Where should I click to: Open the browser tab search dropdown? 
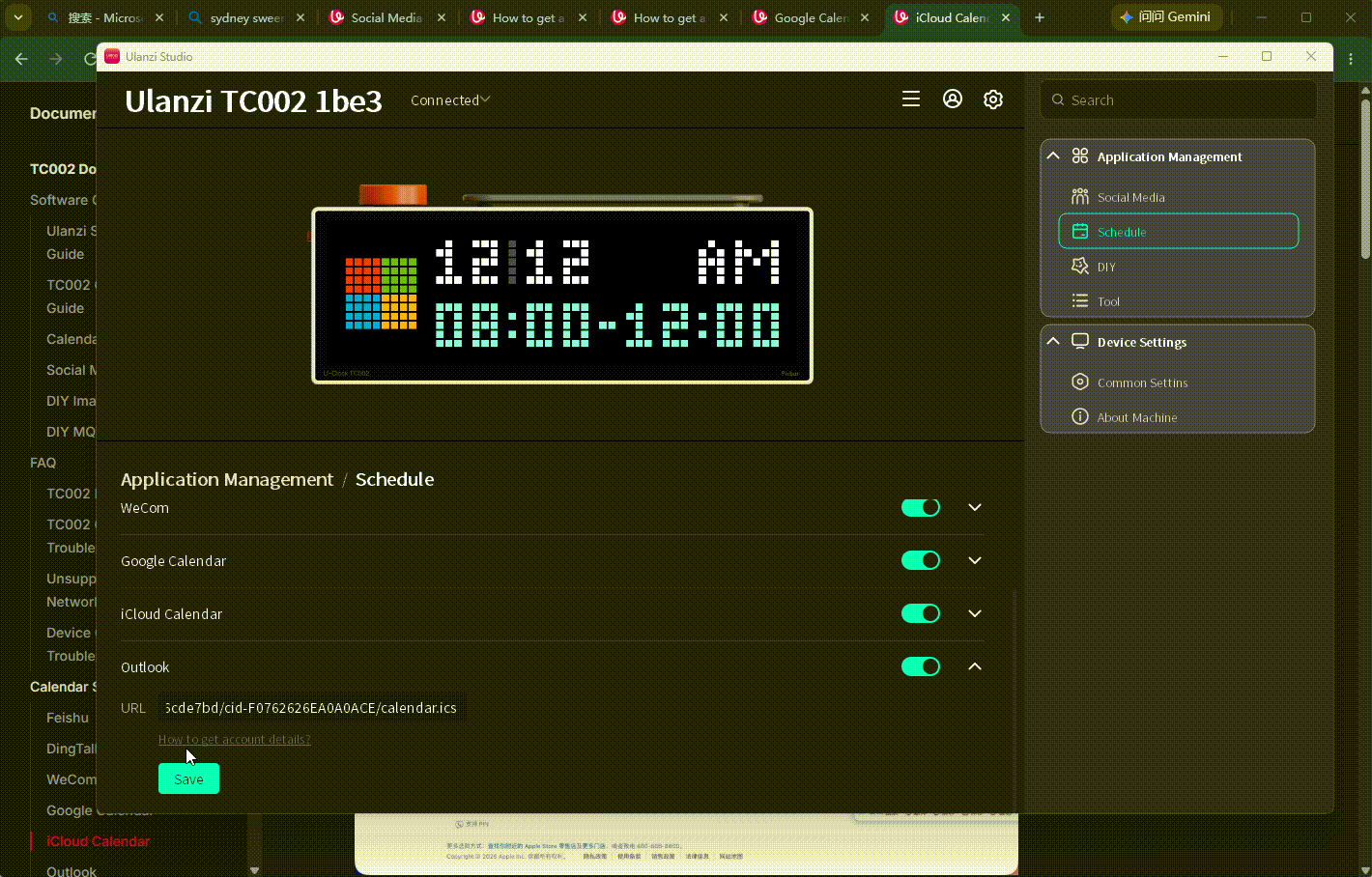coord(18,17)
